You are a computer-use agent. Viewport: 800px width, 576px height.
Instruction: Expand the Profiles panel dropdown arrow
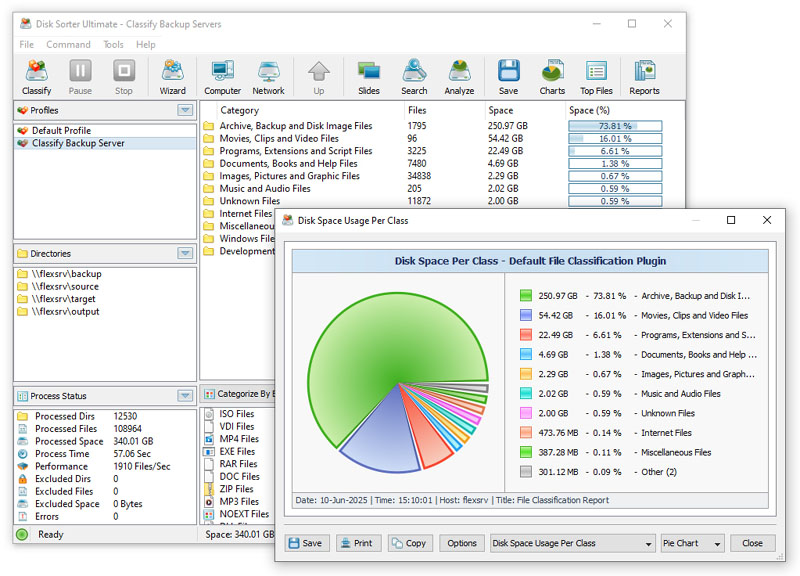click(x=185, y=110)
